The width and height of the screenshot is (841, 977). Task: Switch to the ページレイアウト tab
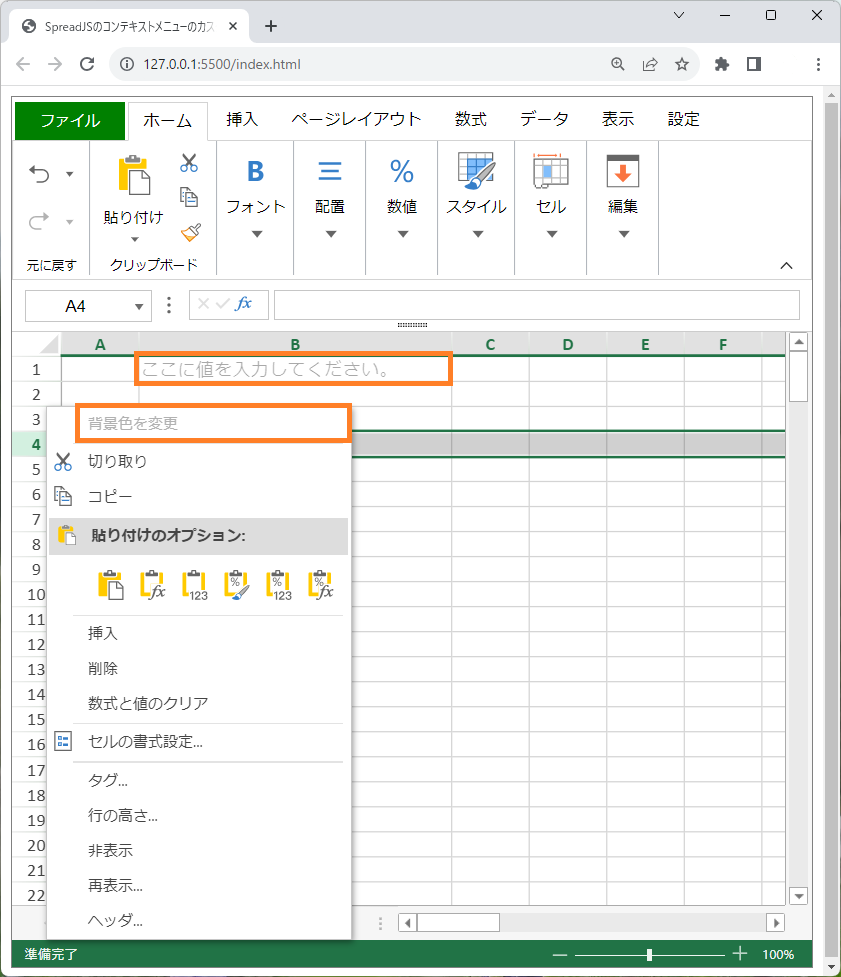pyautogui.click(x=356, y=119)
